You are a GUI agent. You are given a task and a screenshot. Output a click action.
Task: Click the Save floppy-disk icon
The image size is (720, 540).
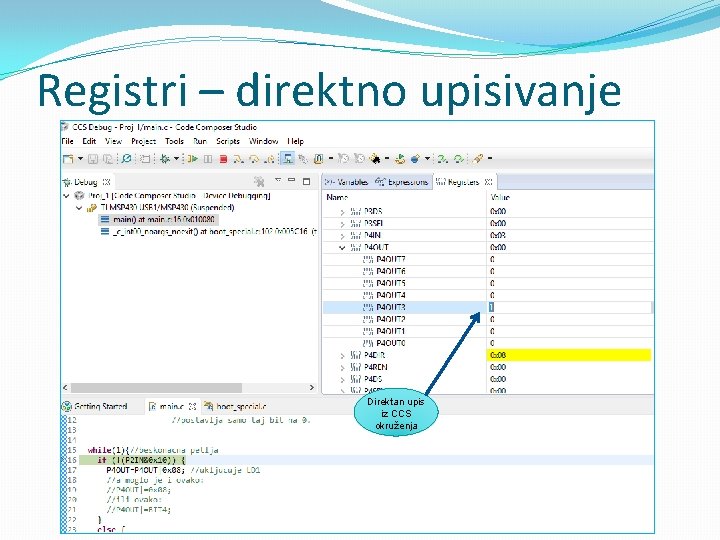point(93,159)
